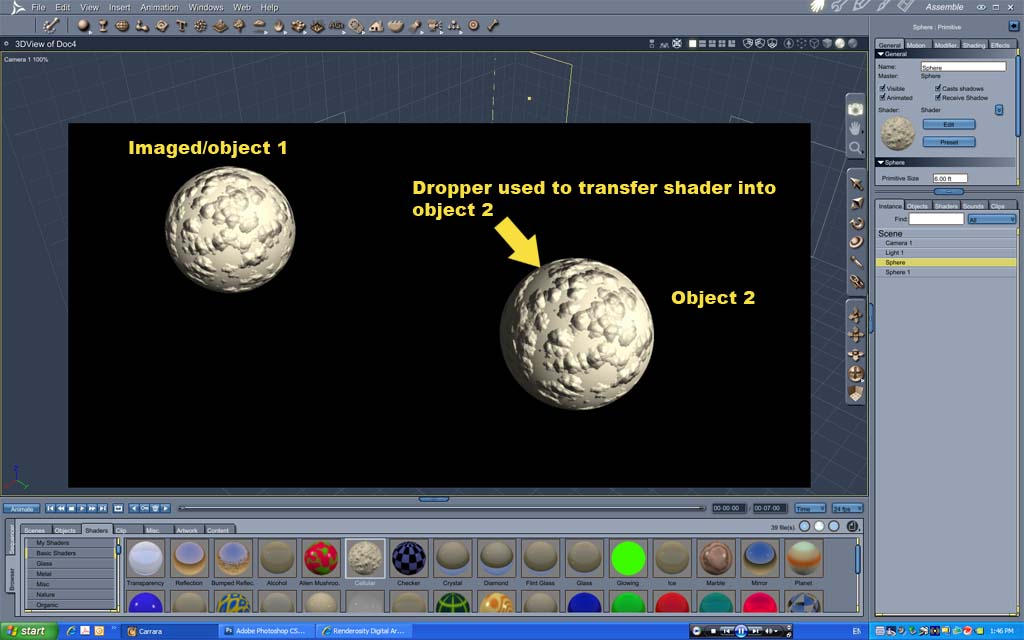Select Sphere 1 in scene list
1024x640 pixels.
click(x=946, y=272)
